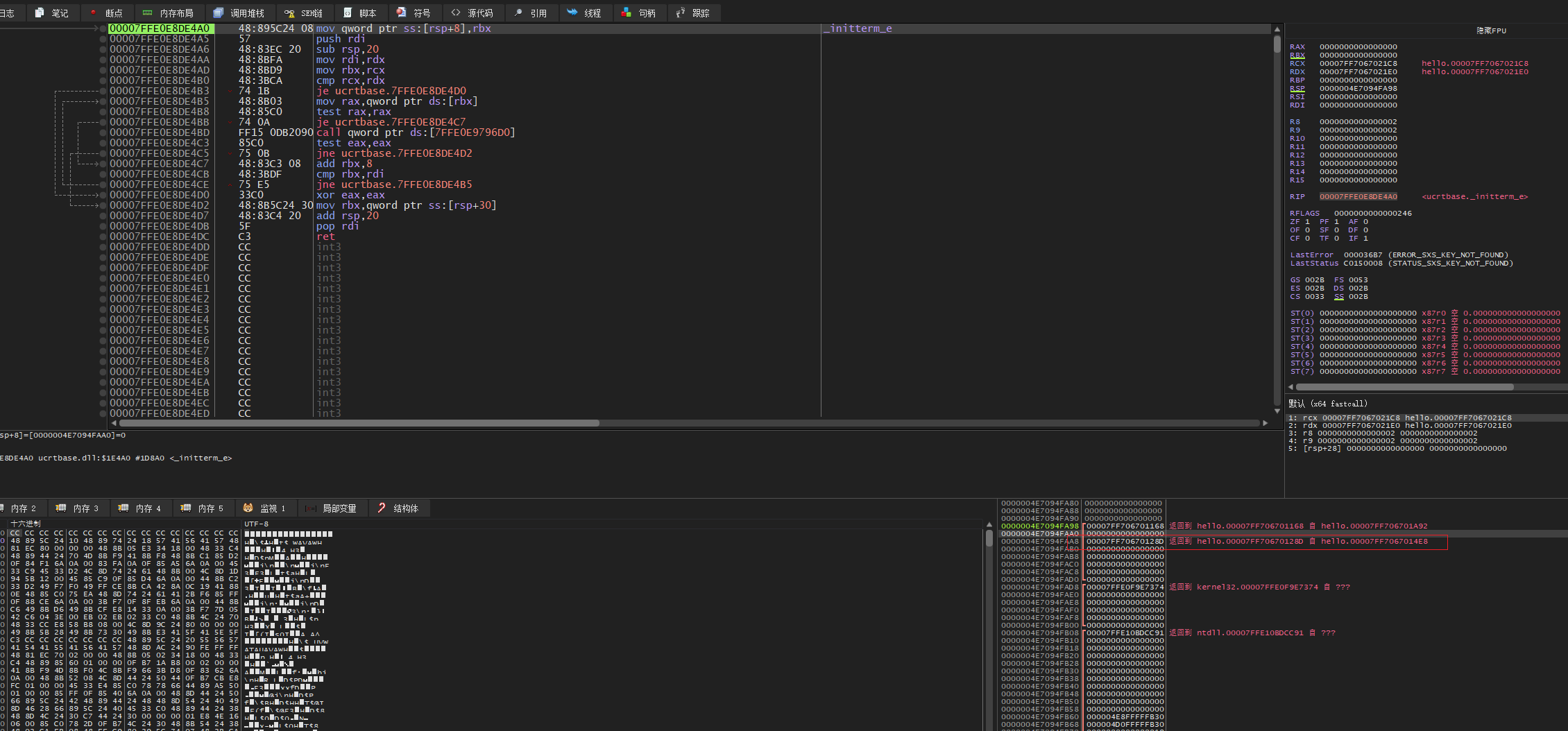
Task: Open the 调用堆栈 call stack tab
Action: [239, 12]
